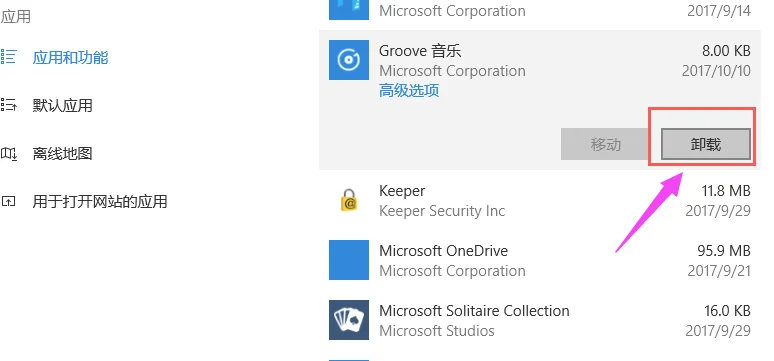Open 高级选项 link for Groove 音乐
The height and width of the screenshot is (361, 774).
coord(409,90)
